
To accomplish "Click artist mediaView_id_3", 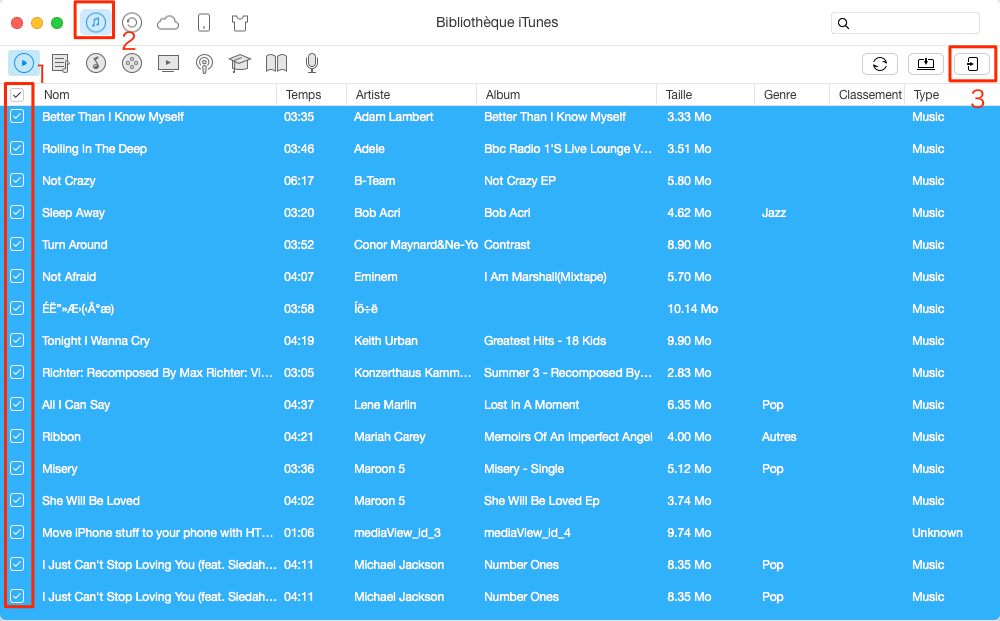I will coord(397,532).
